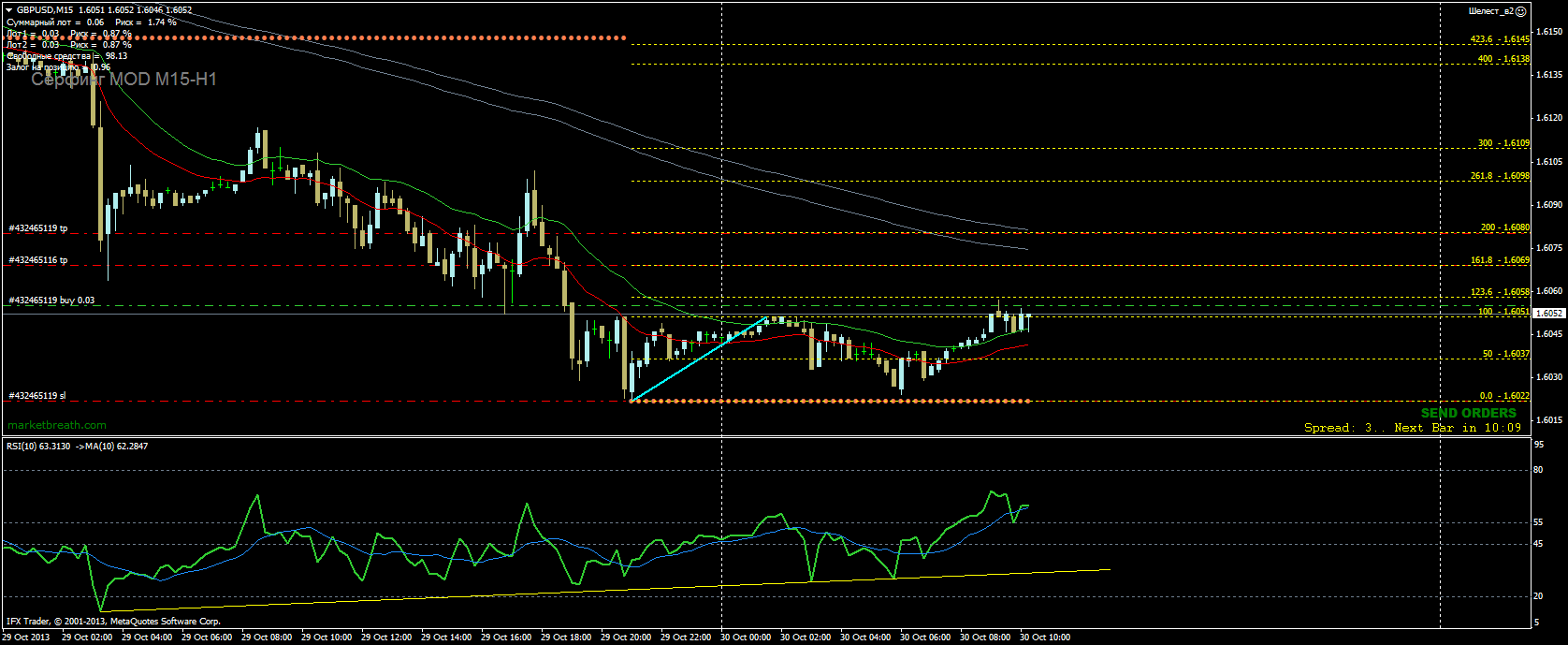Click the 'GBPUSD,M15' chart title text
The height and width of the screenshot is (645, 1568).
[x=45, y=10]
